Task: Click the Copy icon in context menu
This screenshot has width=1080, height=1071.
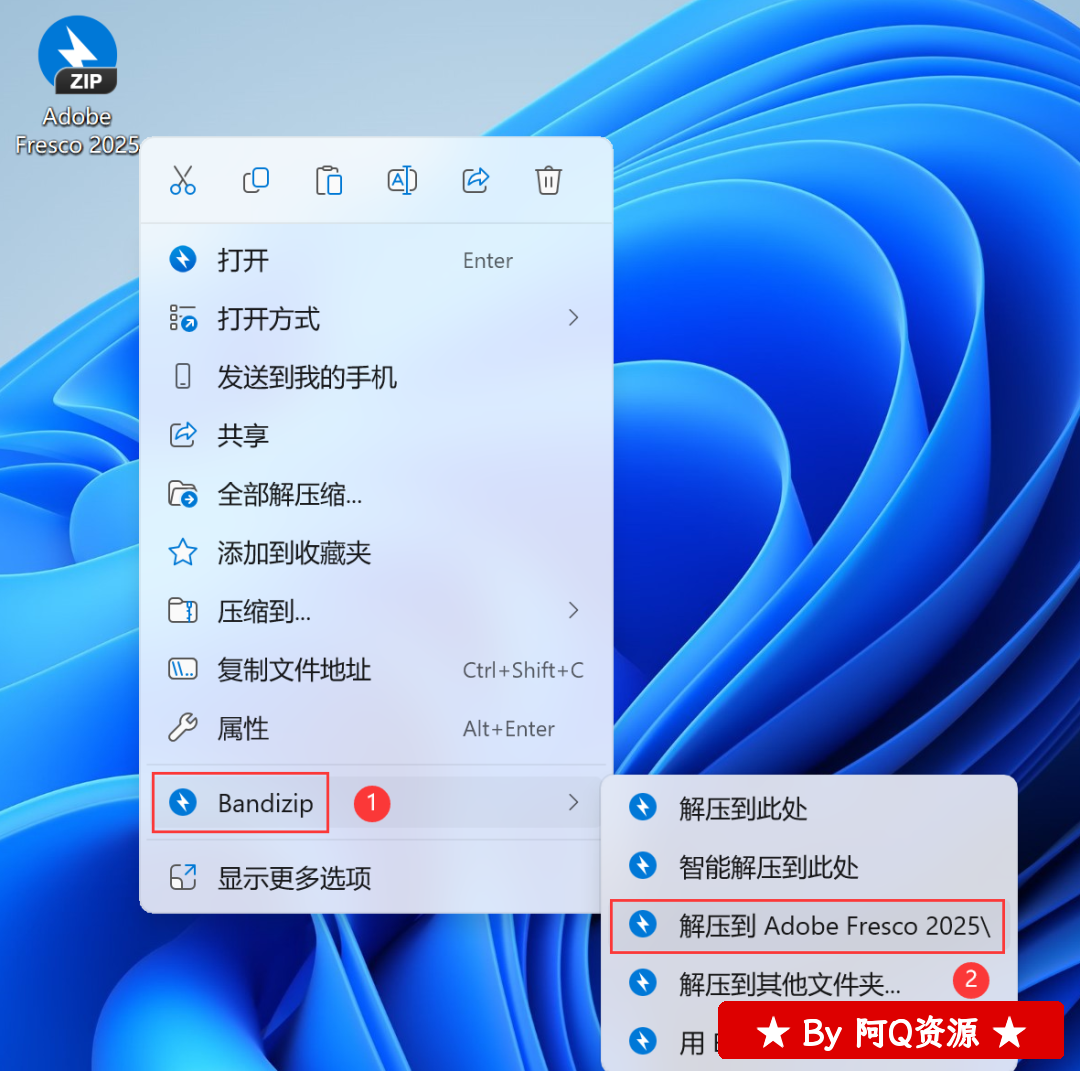Action: pos(256,180)
